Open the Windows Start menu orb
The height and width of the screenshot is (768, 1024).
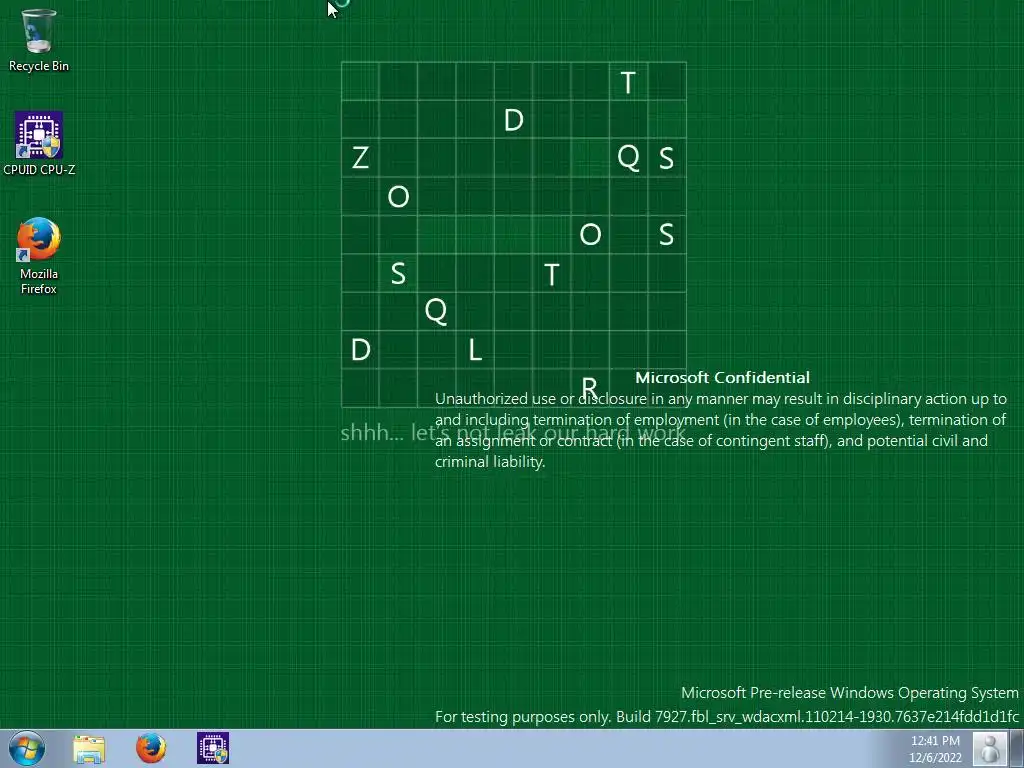[27, 748]
